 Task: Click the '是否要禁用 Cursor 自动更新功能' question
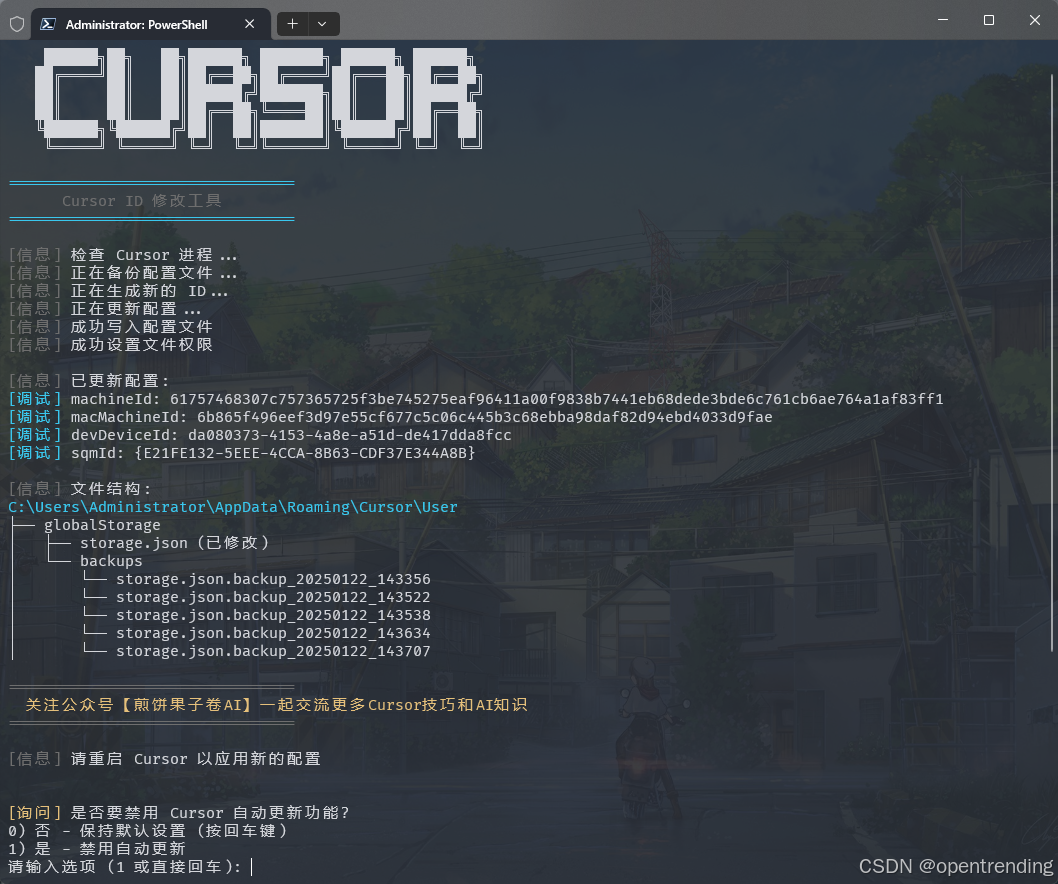click(x=179, y=812)
